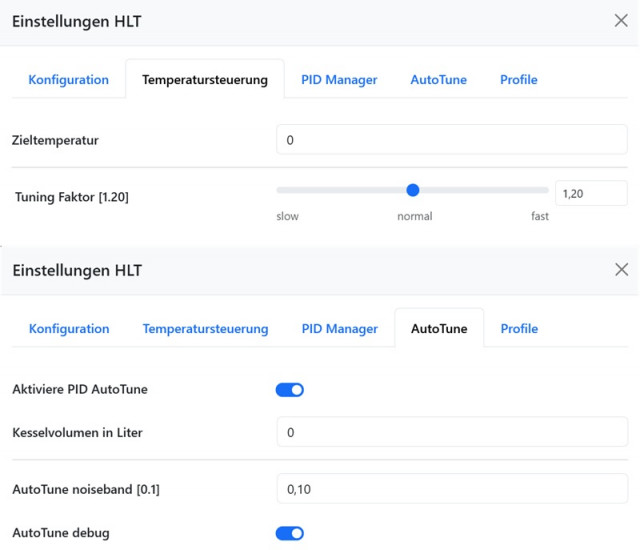The height and width of the screenshot is (550, 640).
Task: Click the Tuning Faktor slider handle
Action: [413, 190]
